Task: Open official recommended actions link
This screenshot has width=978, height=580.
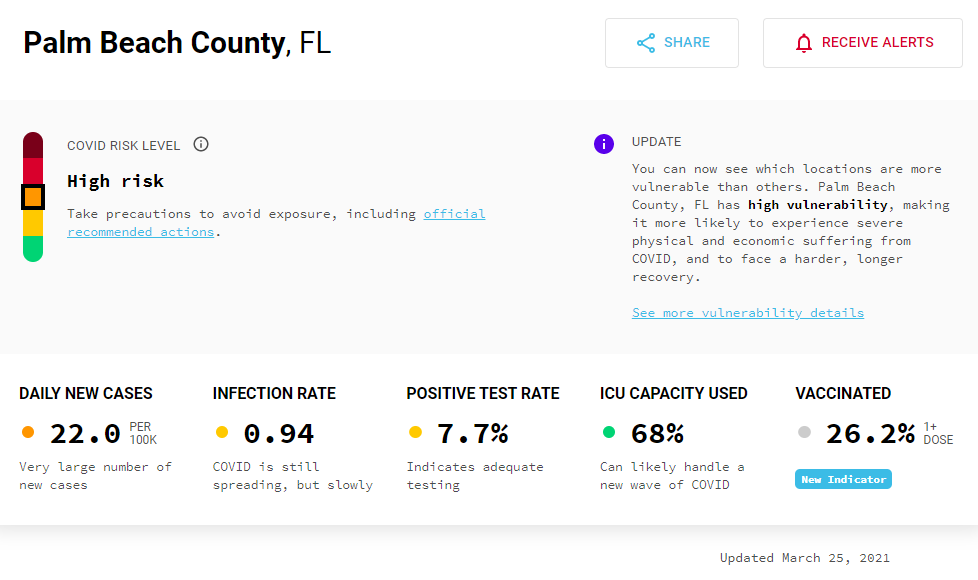Action: point(454,214)
